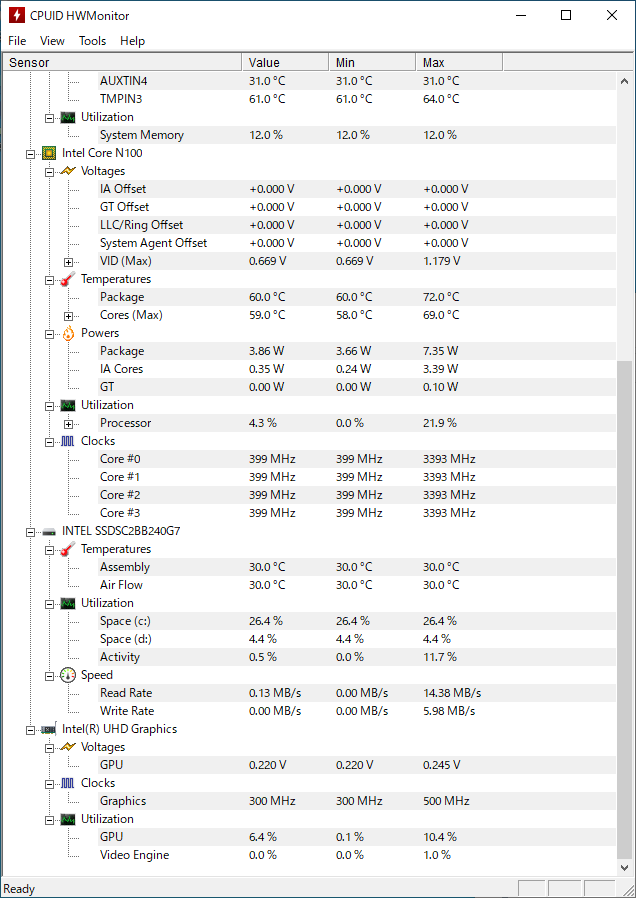Click the vertical scrollbar up arrow
This screenshot has height=898, width=636.
(x=624, y=81)
